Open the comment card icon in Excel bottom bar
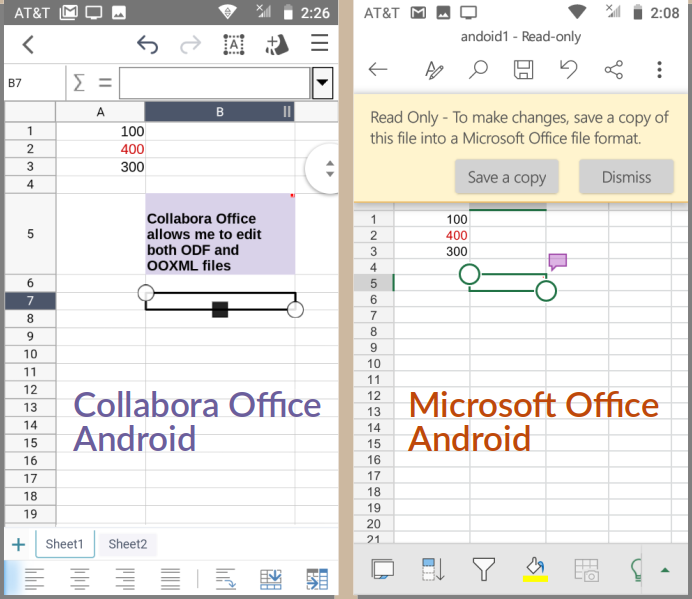692x599 pixels. (x=383, y=569)
